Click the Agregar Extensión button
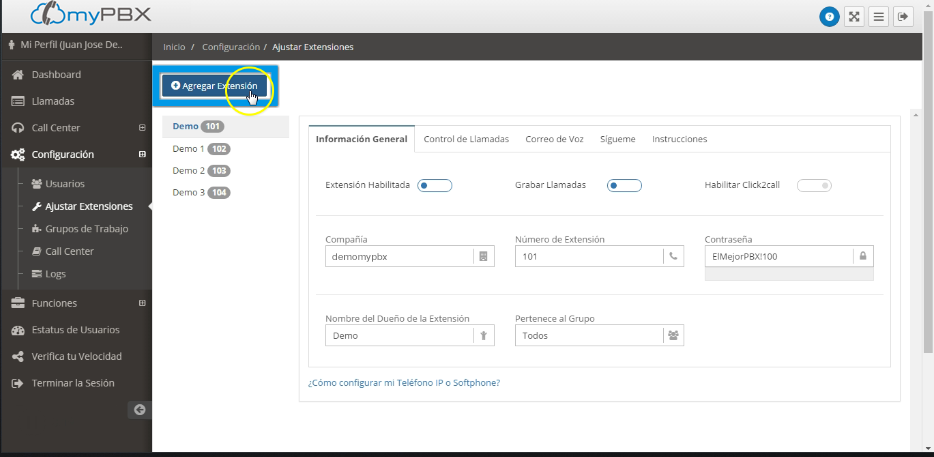This screenshot has width=934, height=457. (214, 86)
